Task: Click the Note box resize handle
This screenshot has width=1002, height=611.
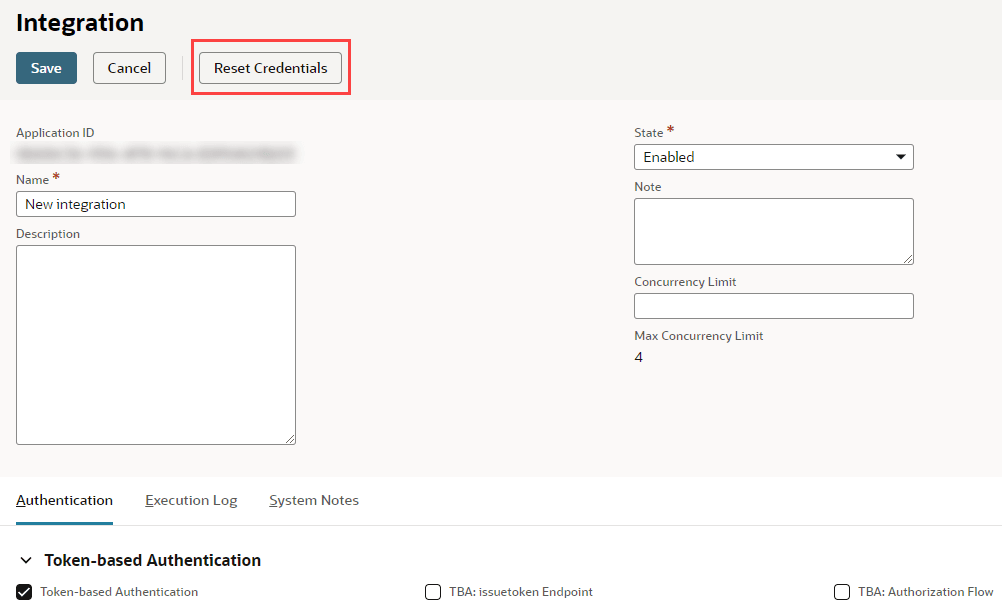Action: 908,259
